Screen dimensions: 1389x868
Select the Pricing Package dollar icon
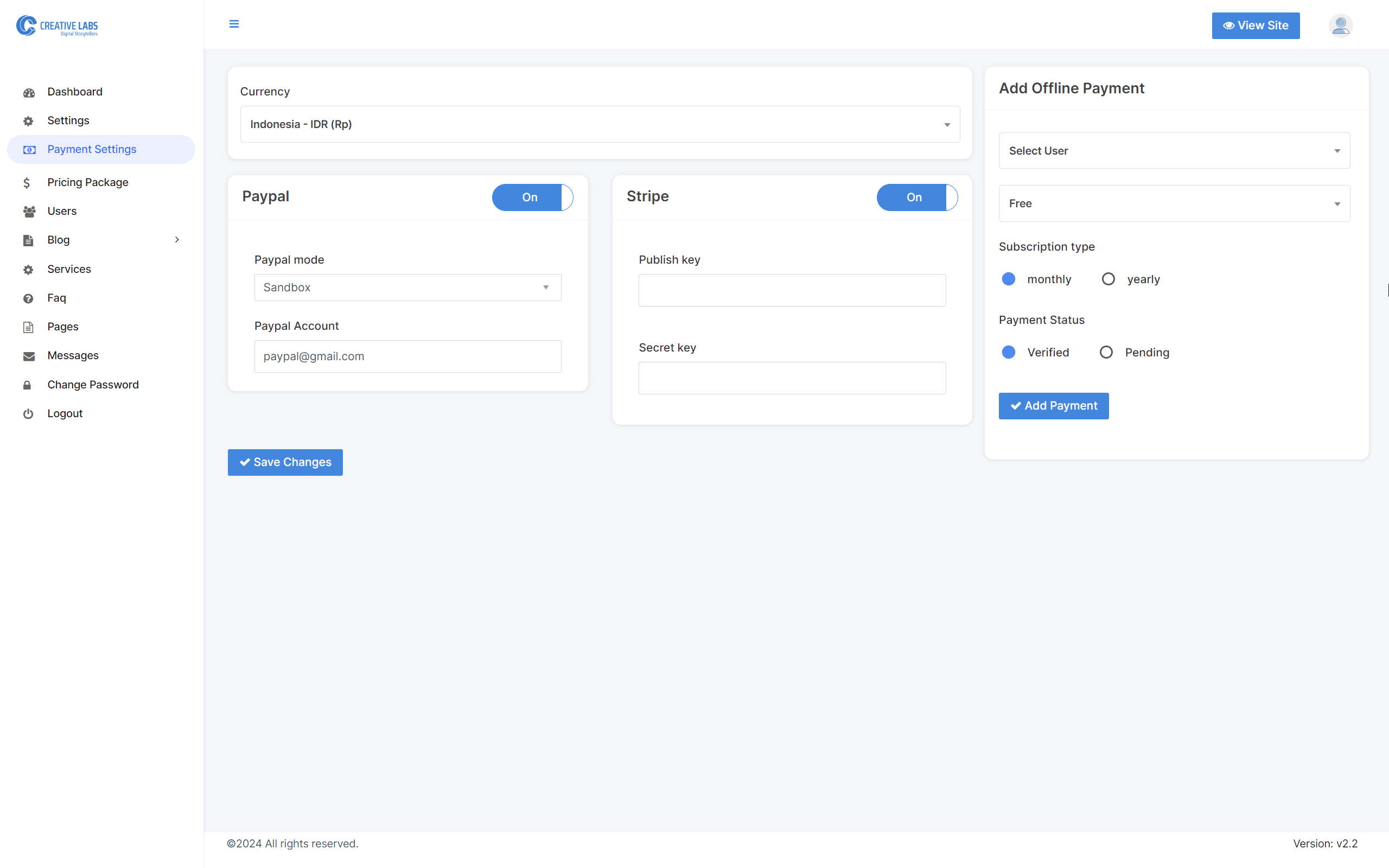point(27,182)
